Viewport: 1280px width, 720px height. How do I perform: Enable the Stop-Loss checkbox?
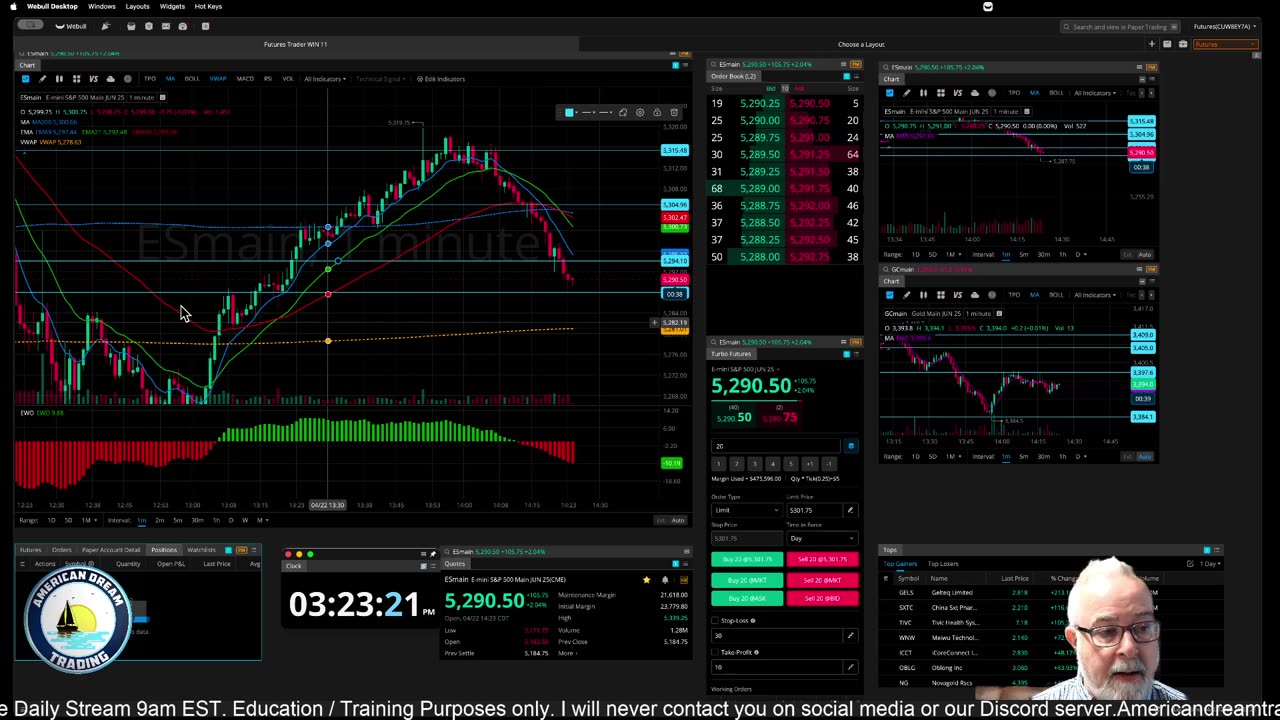(x=715, y=620)
